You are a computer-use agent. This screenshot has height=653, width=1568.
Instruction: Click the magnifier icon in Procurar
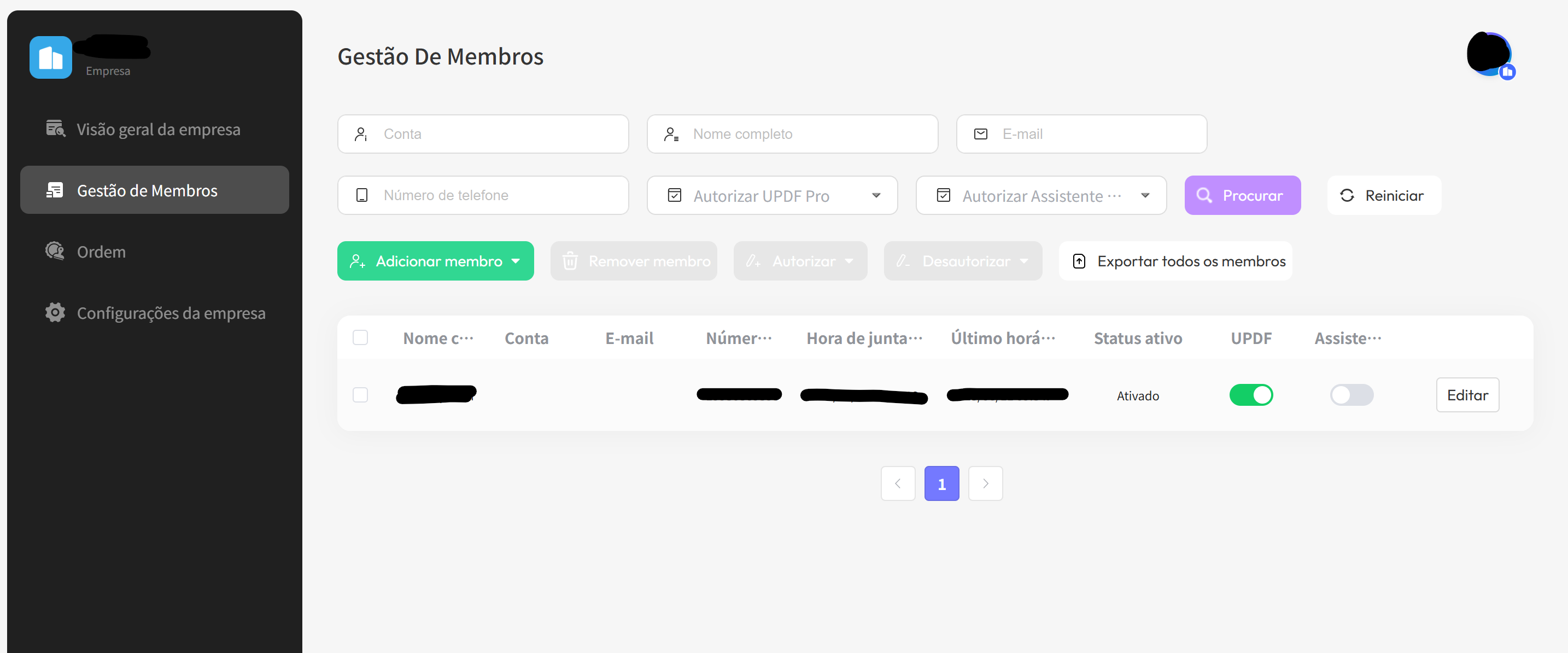click(1203, 196)
